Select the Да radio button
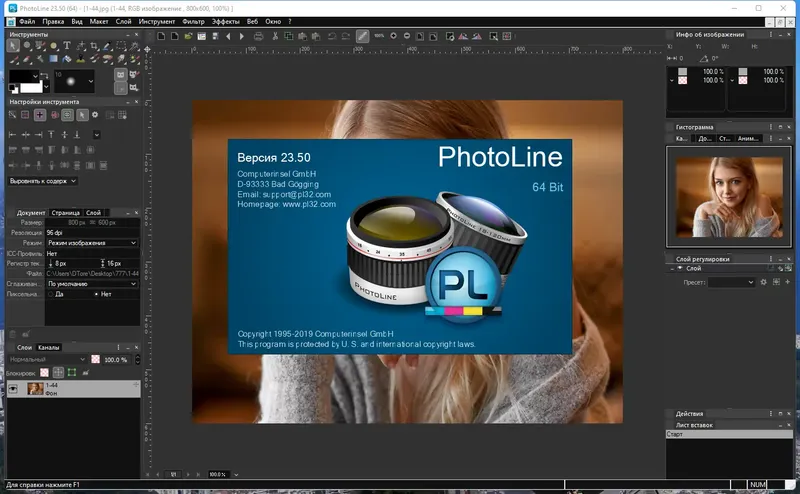The image size is (800, 494). tap(52, 294)
